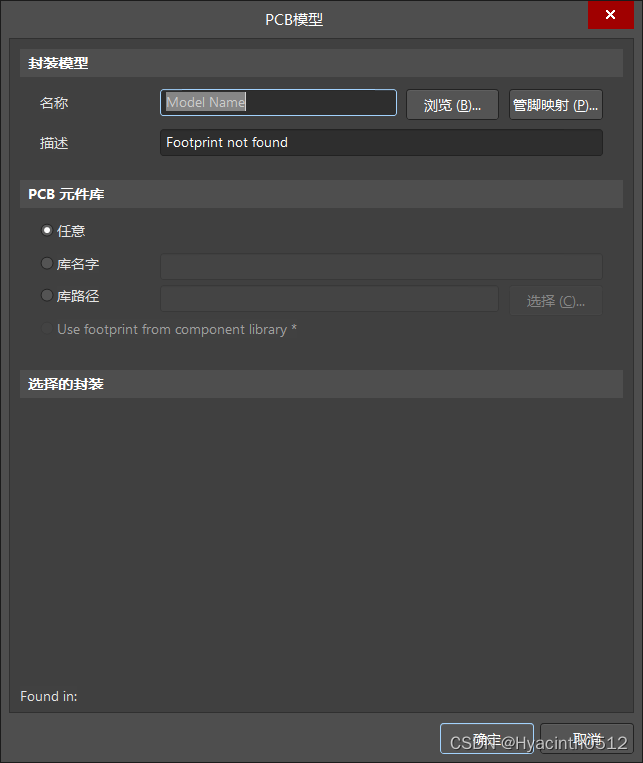The image size is (643, 763).
Task: Select the 任意 radio button
Action: [47, 230]
